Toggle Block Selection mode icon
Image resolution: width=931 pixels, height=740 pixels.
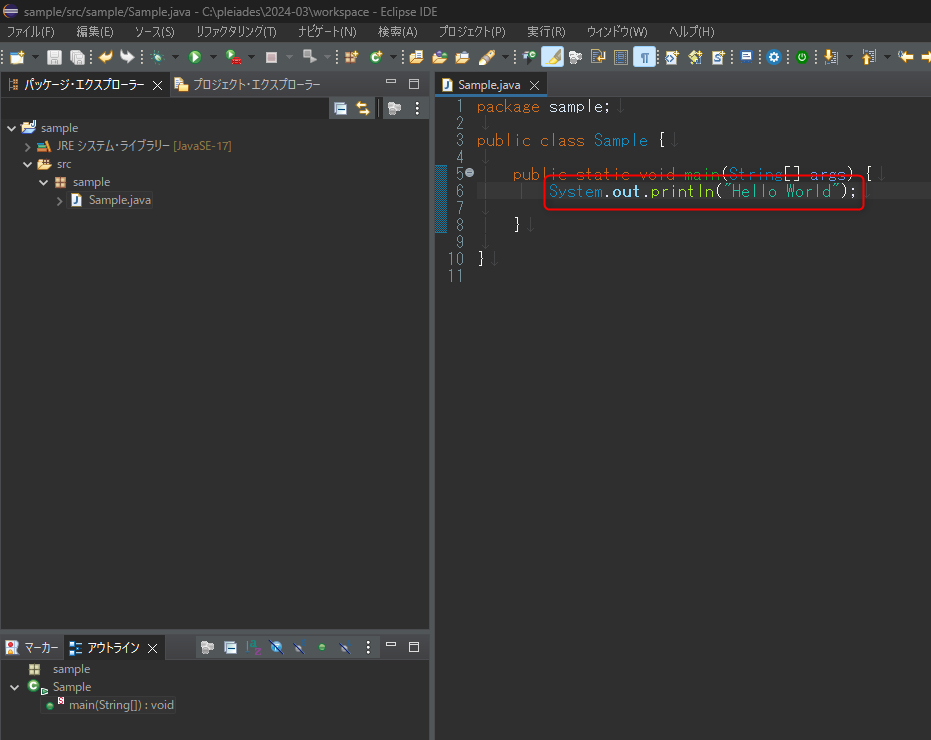[x=621, y=57]
